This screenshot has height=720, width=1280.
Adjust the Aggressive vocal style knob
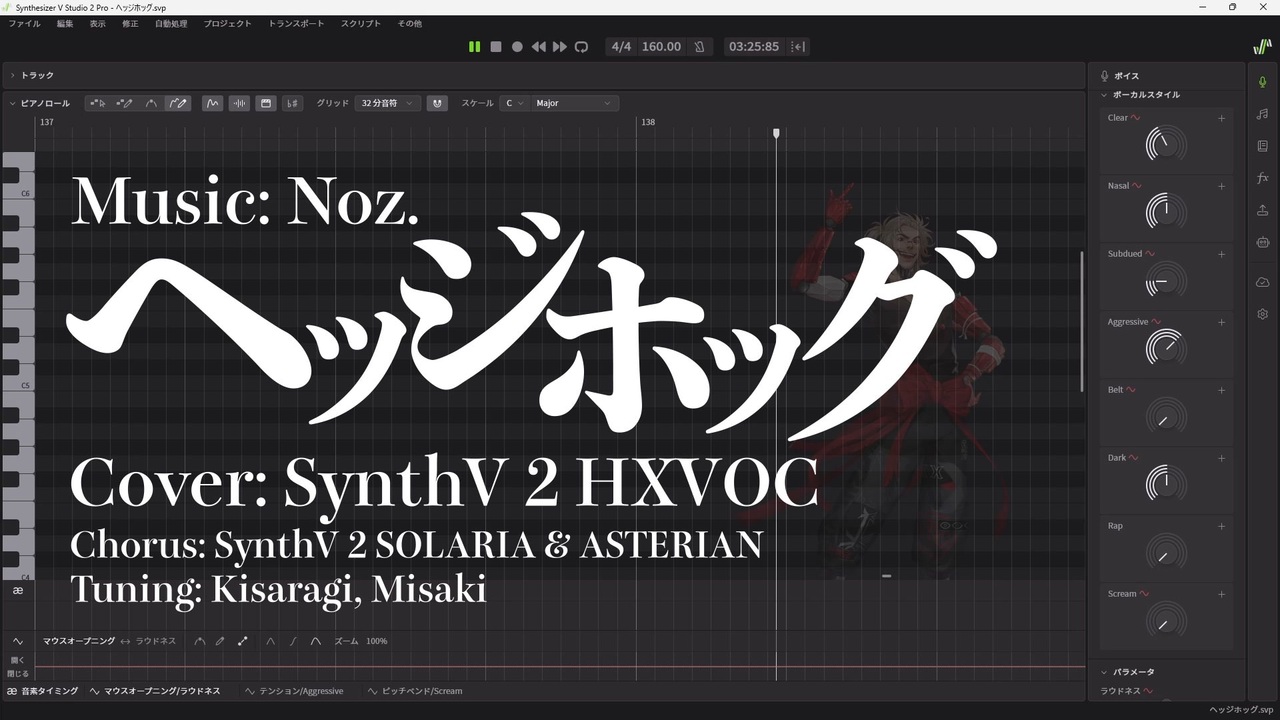coord(1166,348)
